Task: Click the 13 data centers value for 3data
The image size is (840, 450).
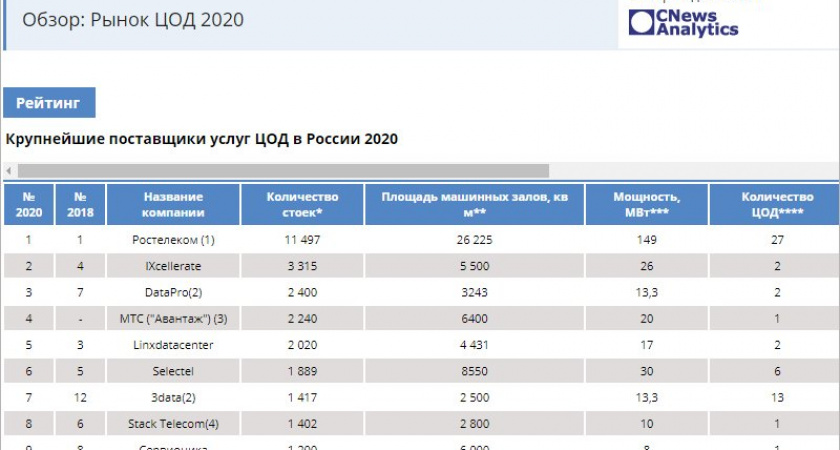Action: click(777, 398)
